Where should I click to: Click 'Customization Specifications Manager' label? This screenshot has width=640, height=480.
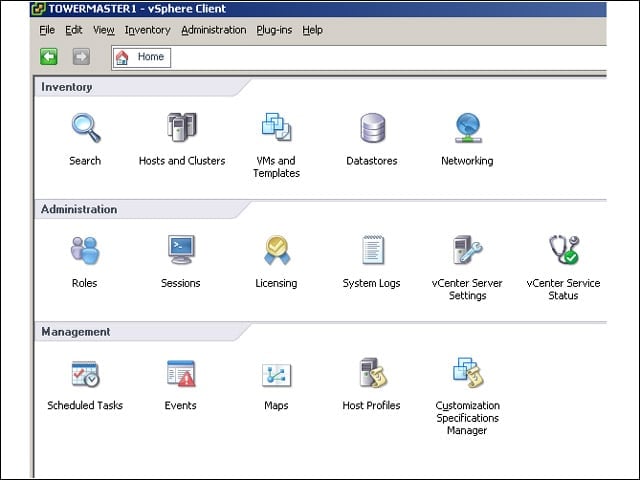(x=467, y=418)
